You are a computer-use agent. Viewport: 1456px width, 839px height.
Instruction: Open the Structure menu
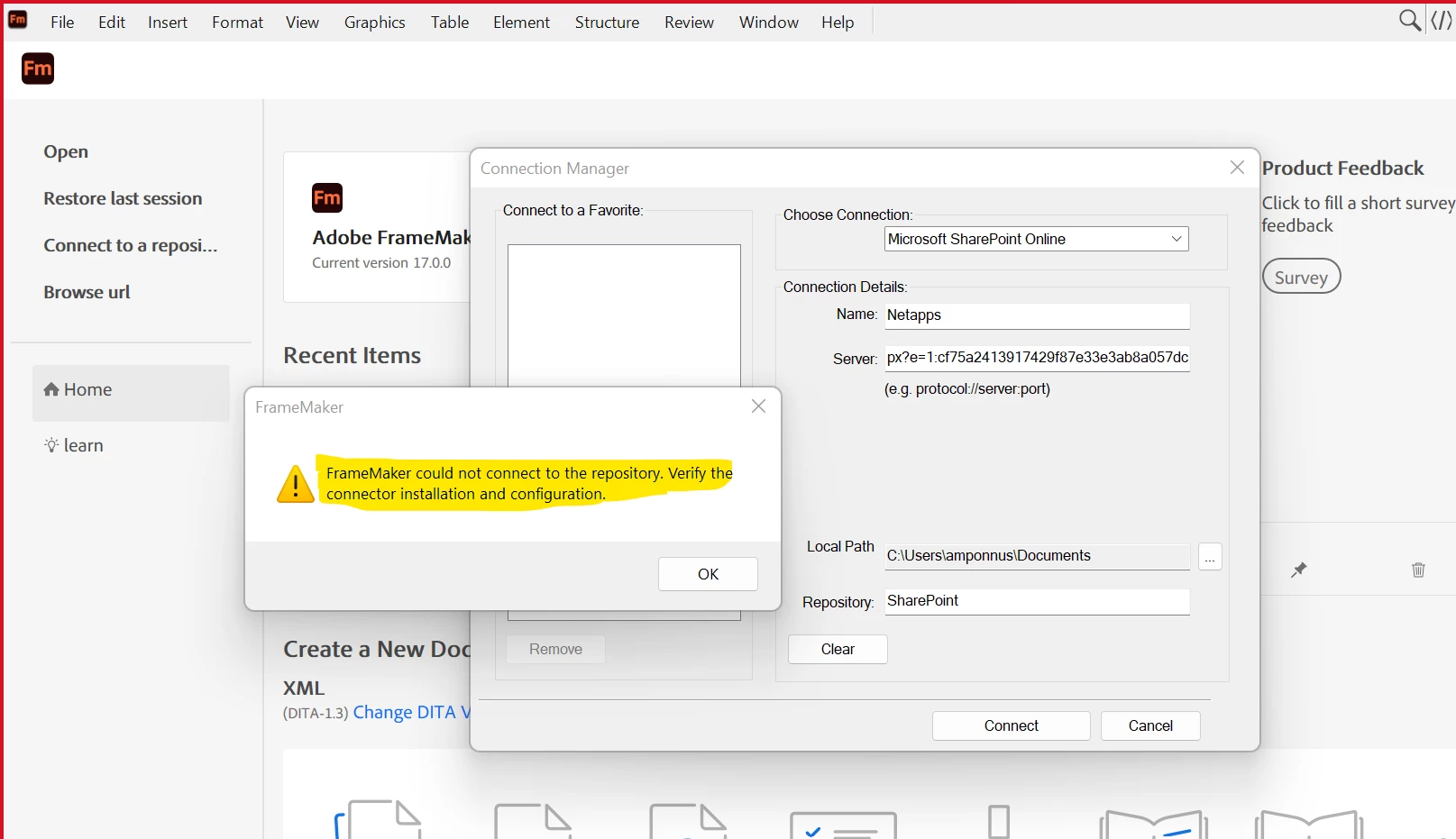click(607, 23)
